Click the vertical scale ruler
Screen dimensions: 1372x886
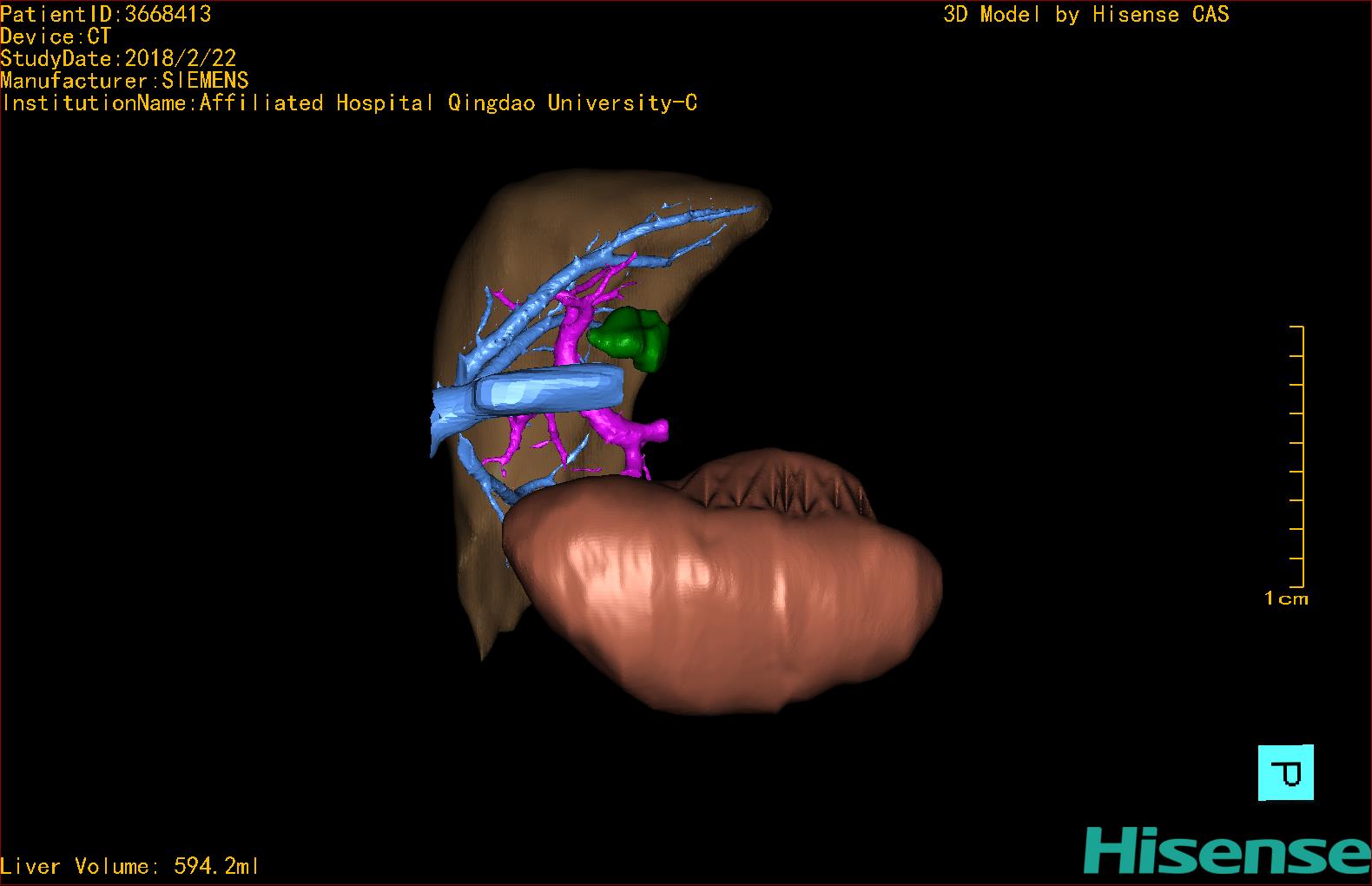[1298, 456]
